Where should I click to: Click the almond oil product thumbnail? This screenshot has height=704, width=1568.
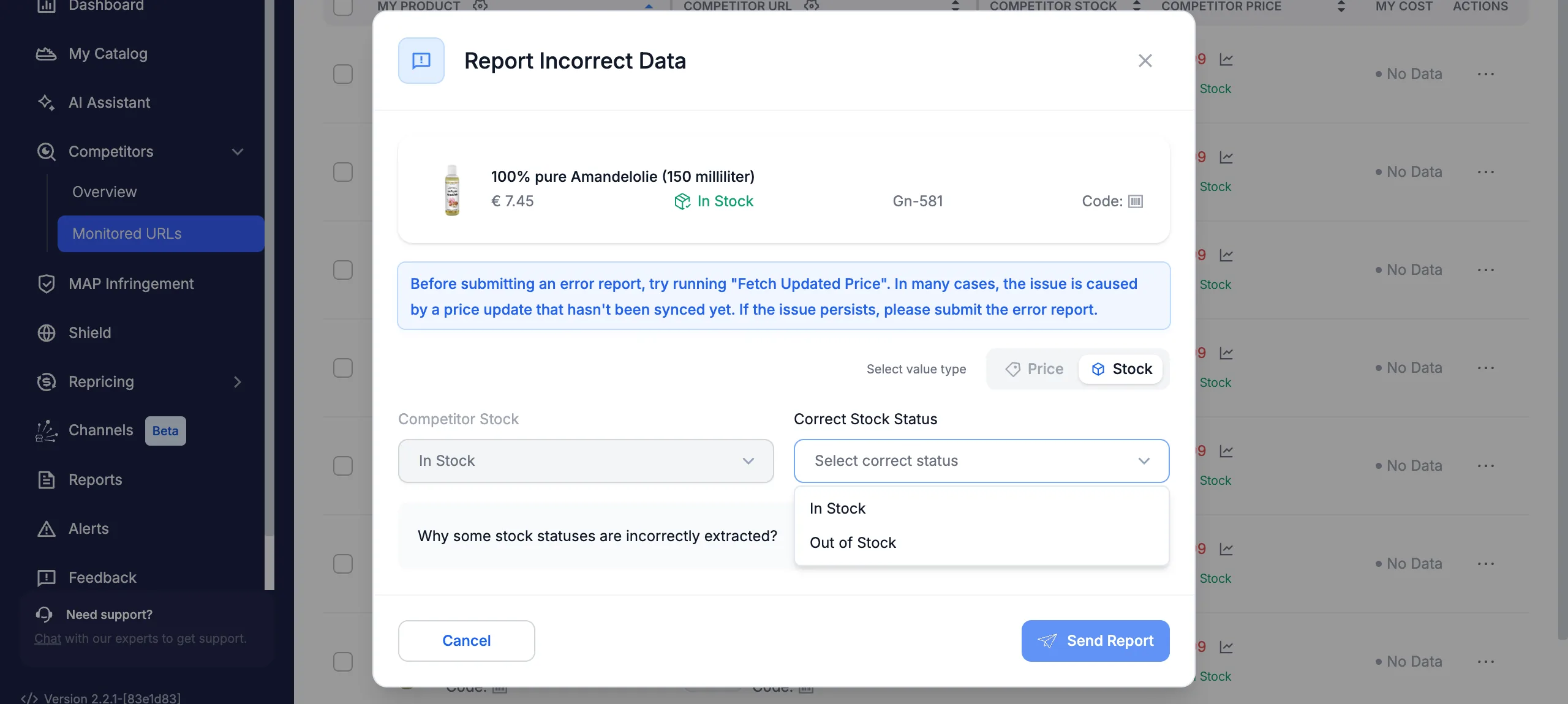452,190
